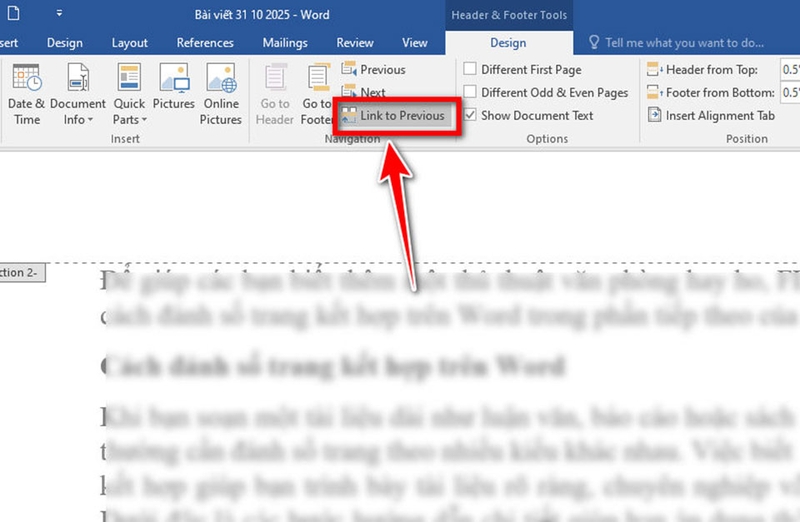This screenshot has width=800, height=522.
Task: Insert Date & Time into the header
Action: pos(26,94)
